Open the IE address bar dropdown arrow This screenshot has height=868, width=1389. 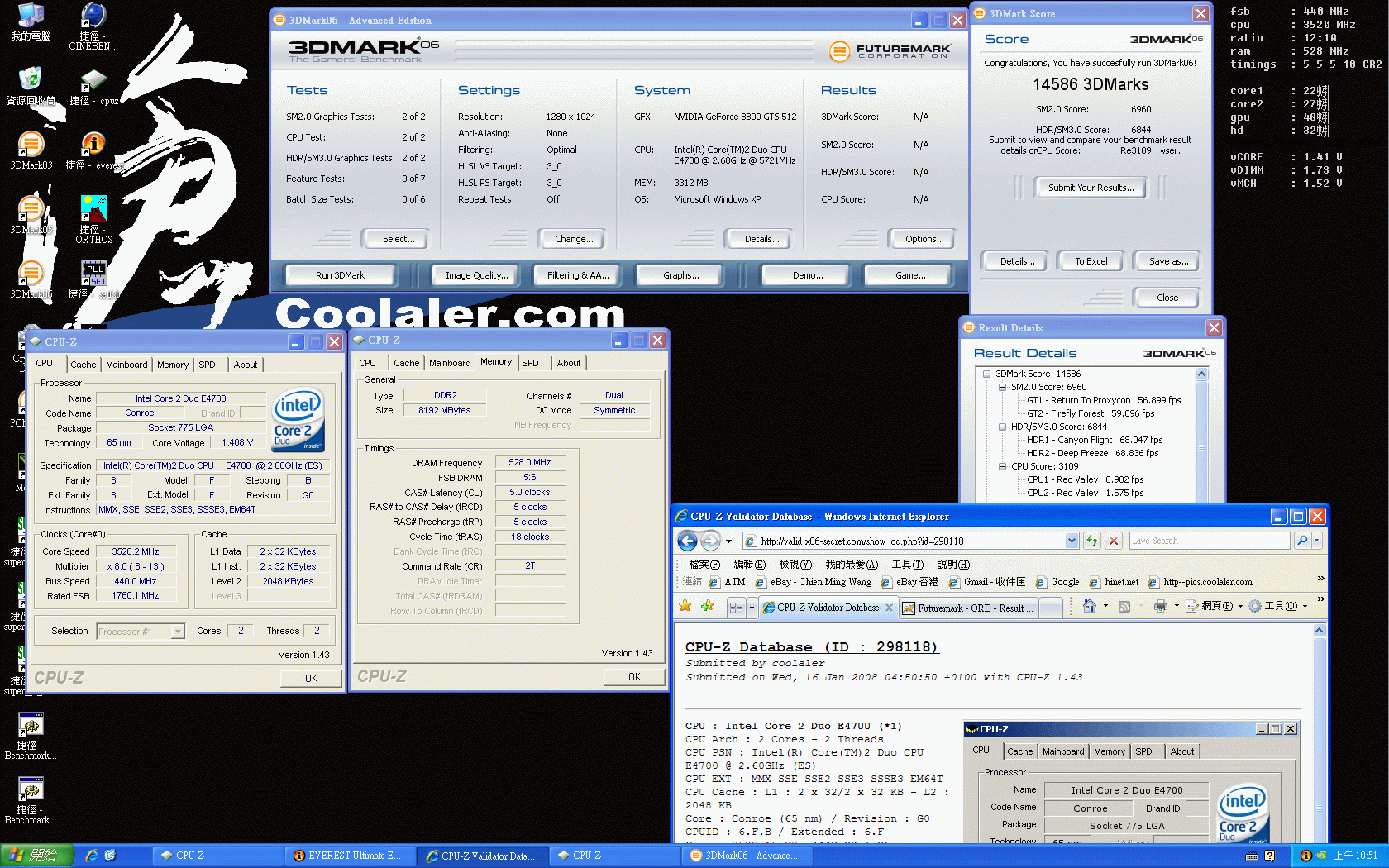tap(1072, 541)
